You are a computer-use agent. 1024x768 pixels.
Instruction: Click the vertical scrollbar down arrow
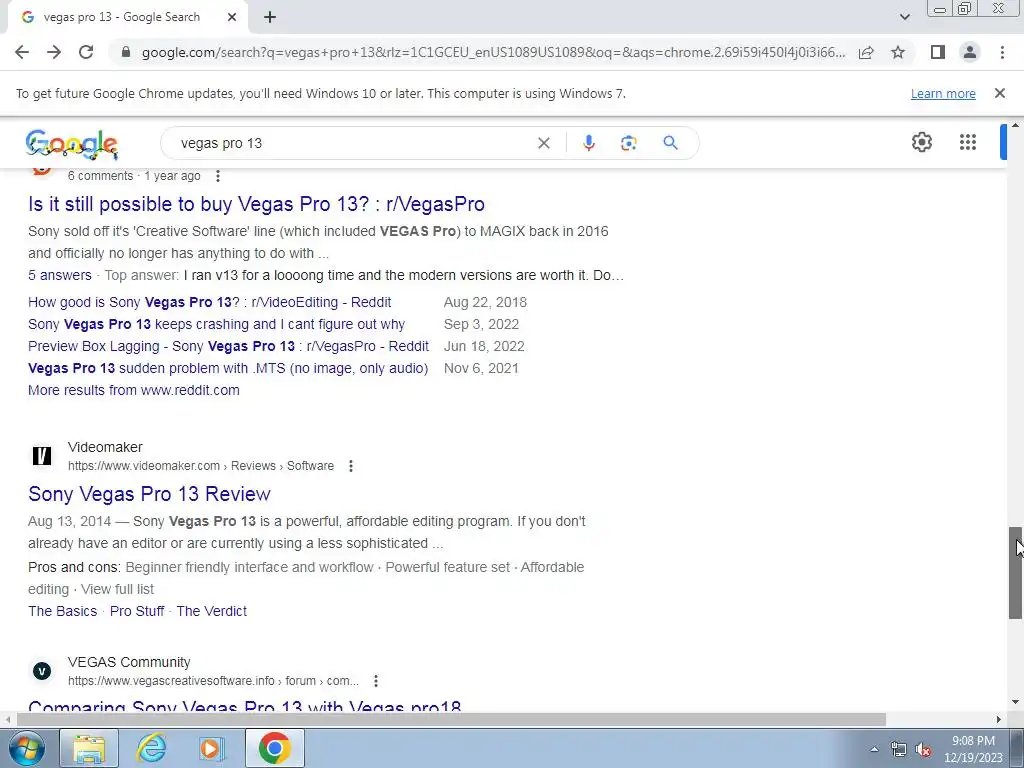point(1016,702)
